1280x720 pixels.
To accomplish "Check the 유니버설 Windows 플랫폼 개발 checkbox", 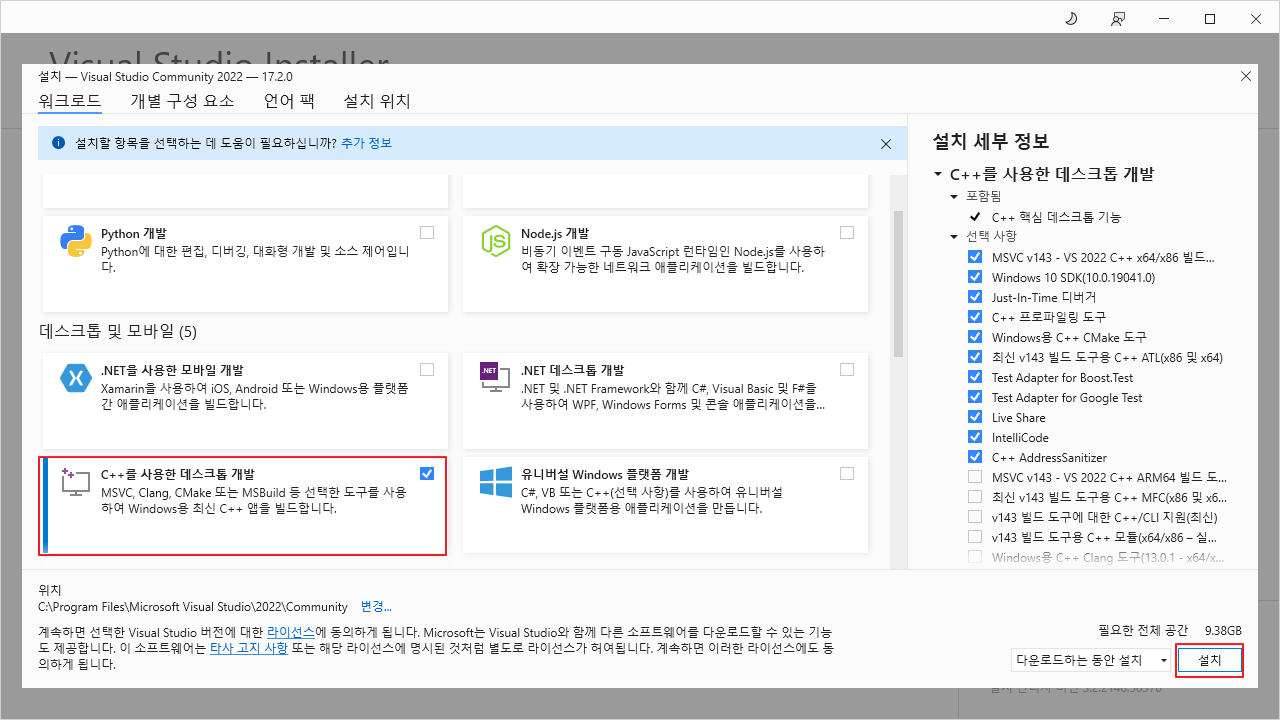I will 847,473.
